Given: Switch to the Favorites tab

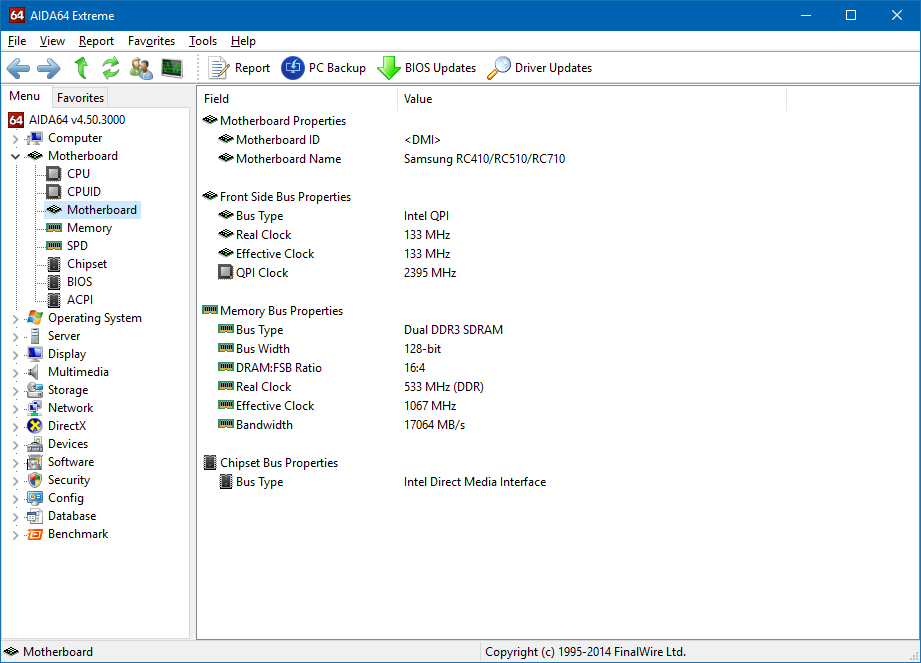Looking at the screenshot, I should click(80, 97).
